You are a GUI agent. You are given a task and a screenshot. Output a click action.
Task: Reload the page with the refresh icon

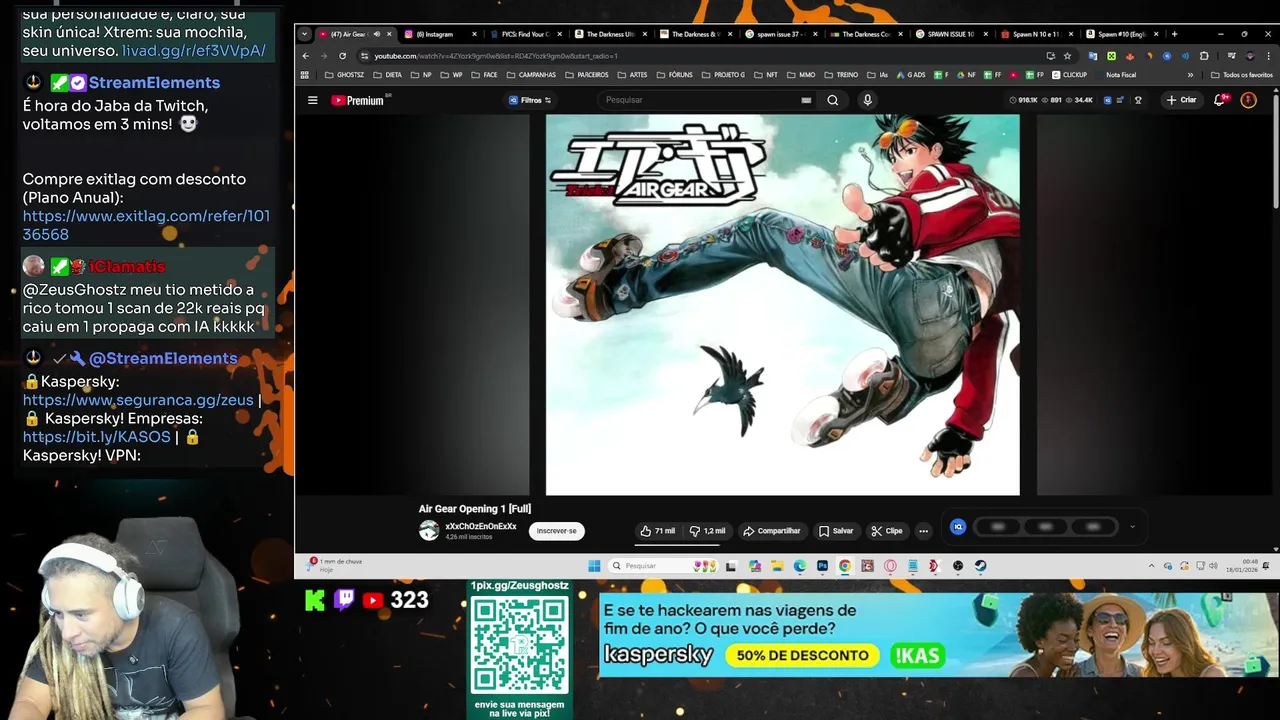pyautogui.click(x=342, y=56)
